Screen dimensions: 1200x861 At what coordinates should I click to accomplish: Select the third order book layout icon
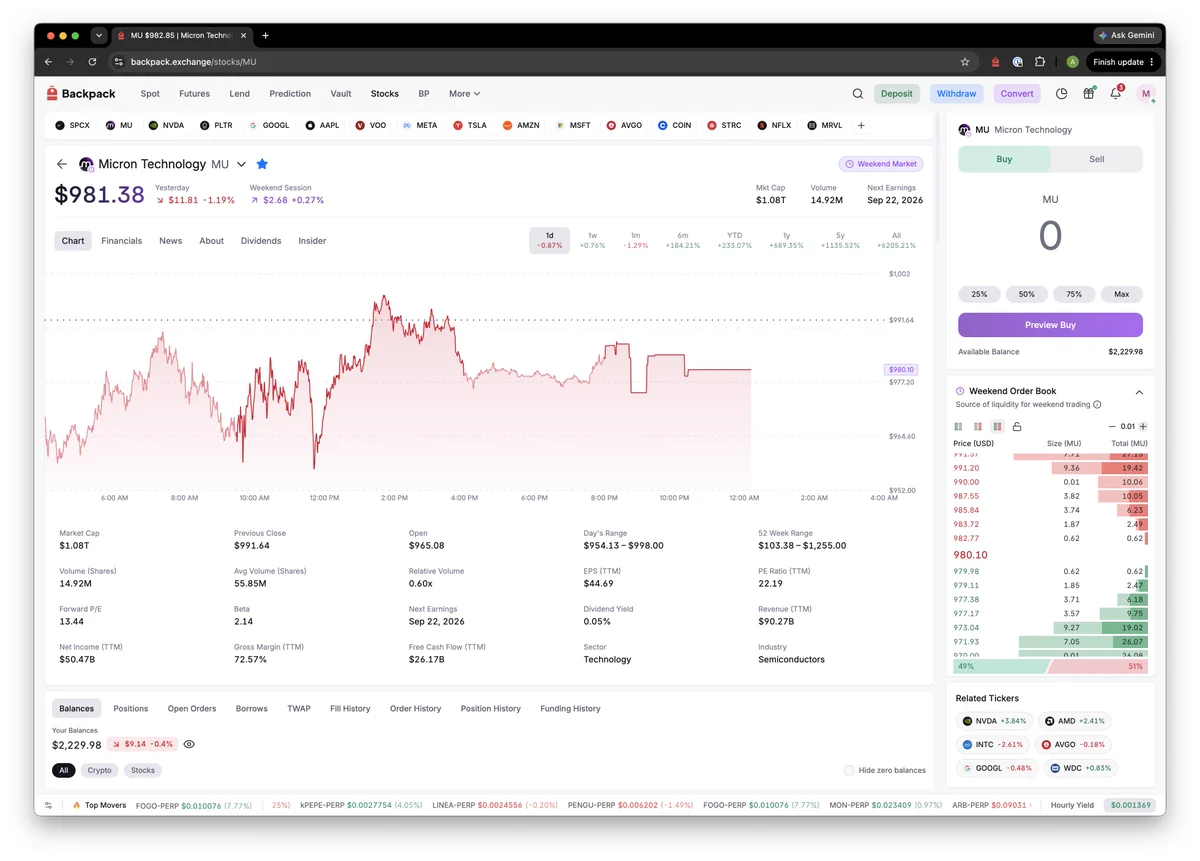[997, 427]
